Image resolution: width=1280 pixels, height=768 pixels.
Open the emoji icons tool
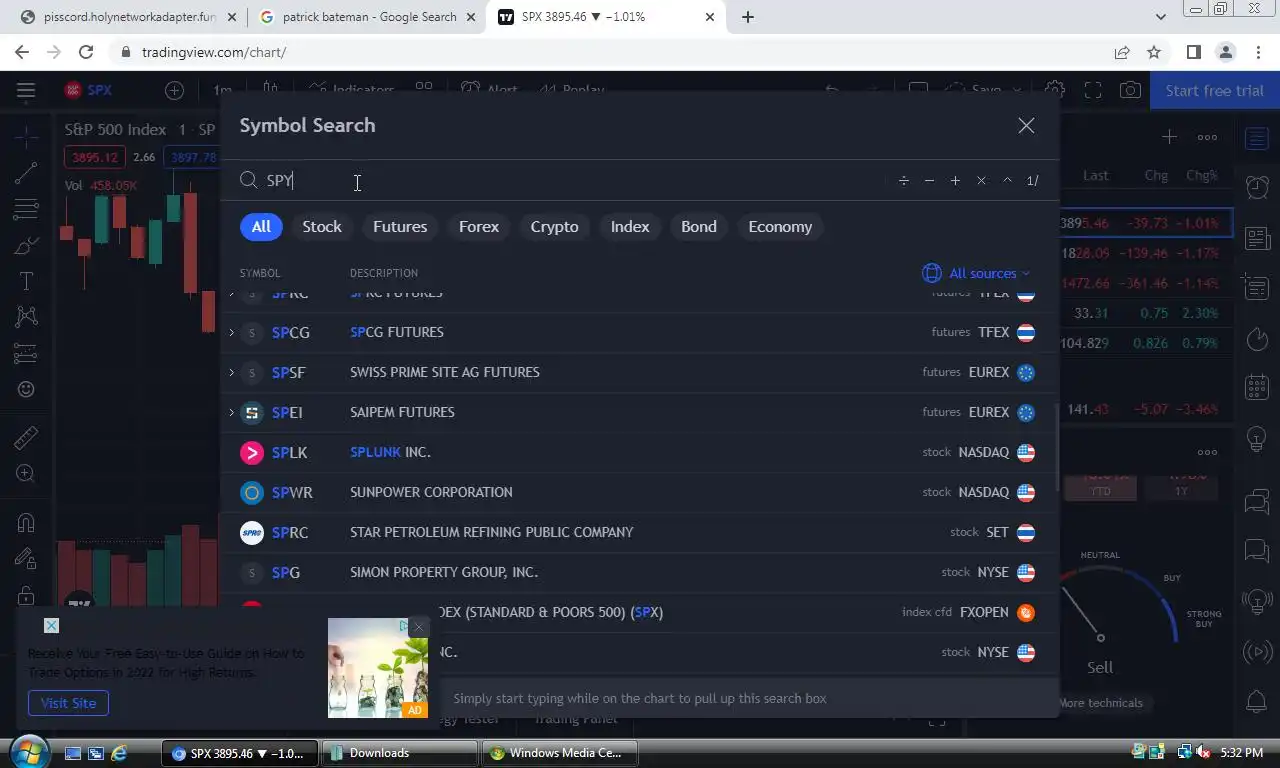(26, 389)
